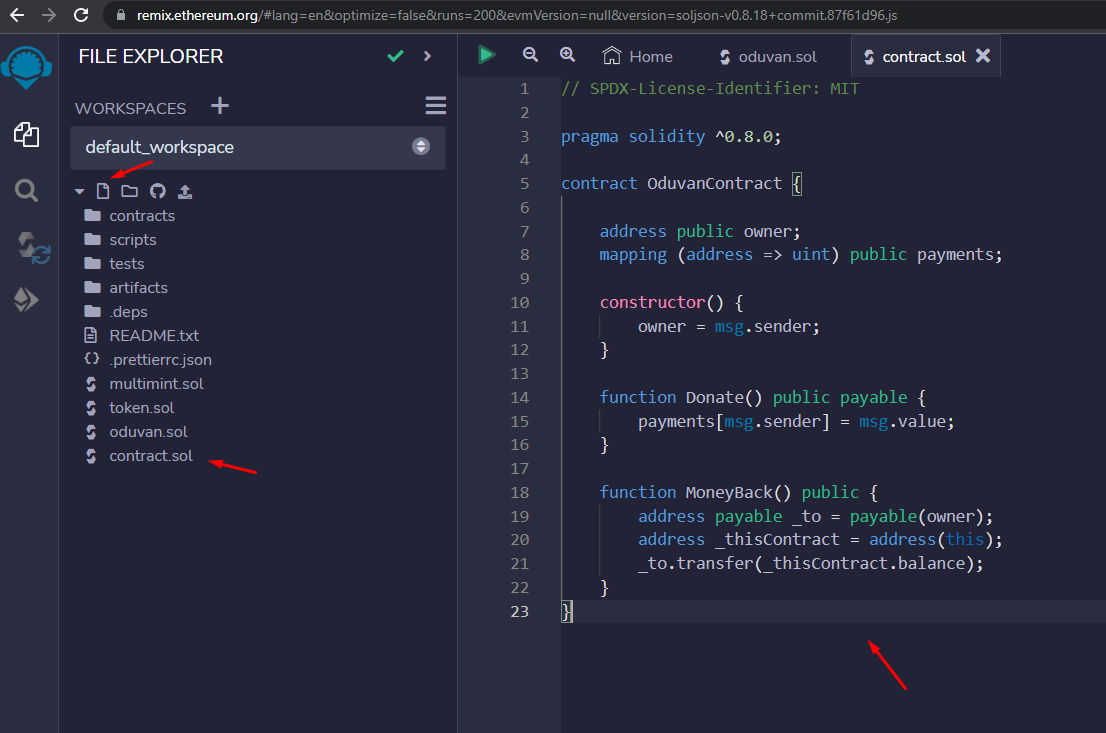
Task: Expand the File Explorer panel chevron
Action: 427,56
